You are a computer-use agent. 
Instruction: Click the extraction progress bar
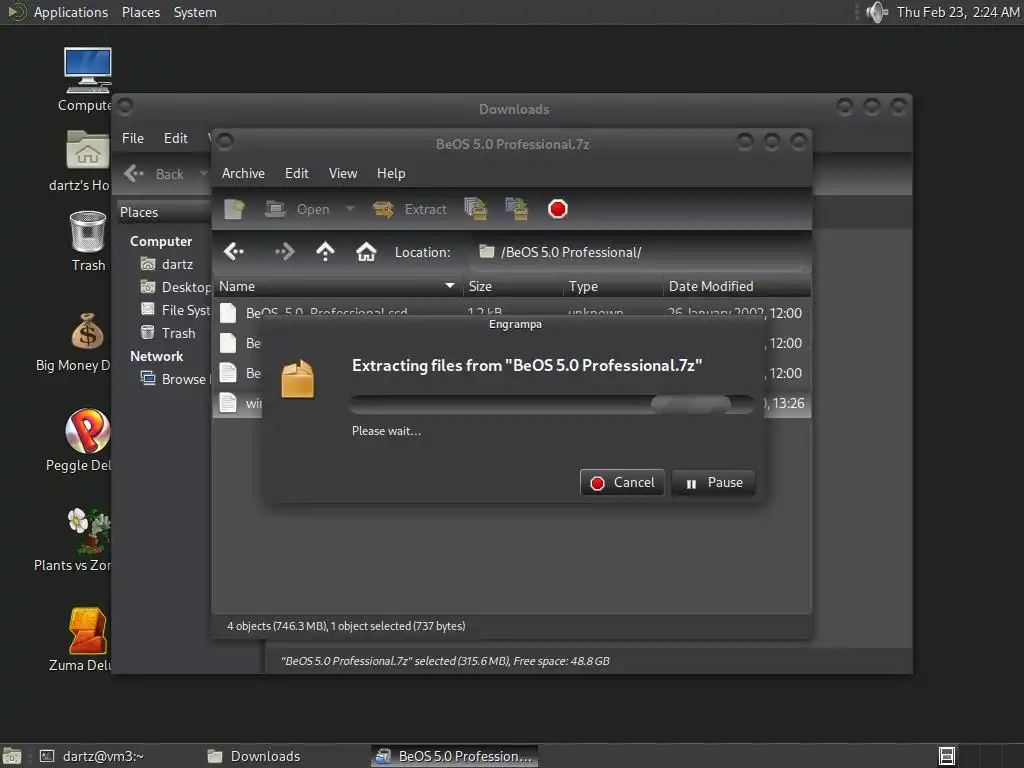[552, 404]
